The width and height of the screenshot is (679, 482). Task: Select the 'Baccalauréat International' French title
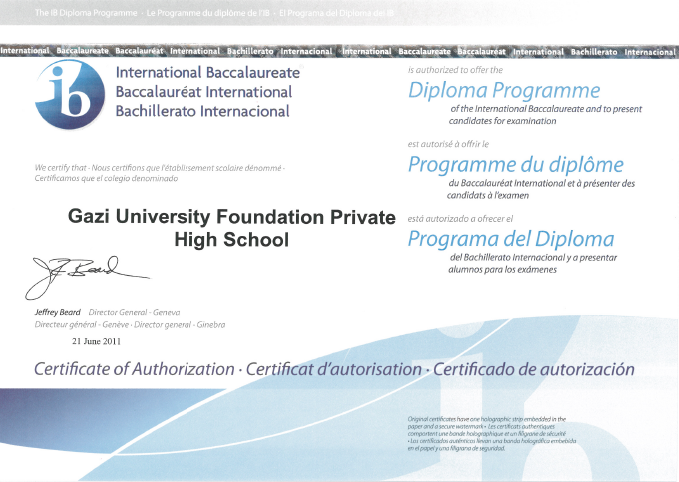pyautogui.click(x=204, y=92)
